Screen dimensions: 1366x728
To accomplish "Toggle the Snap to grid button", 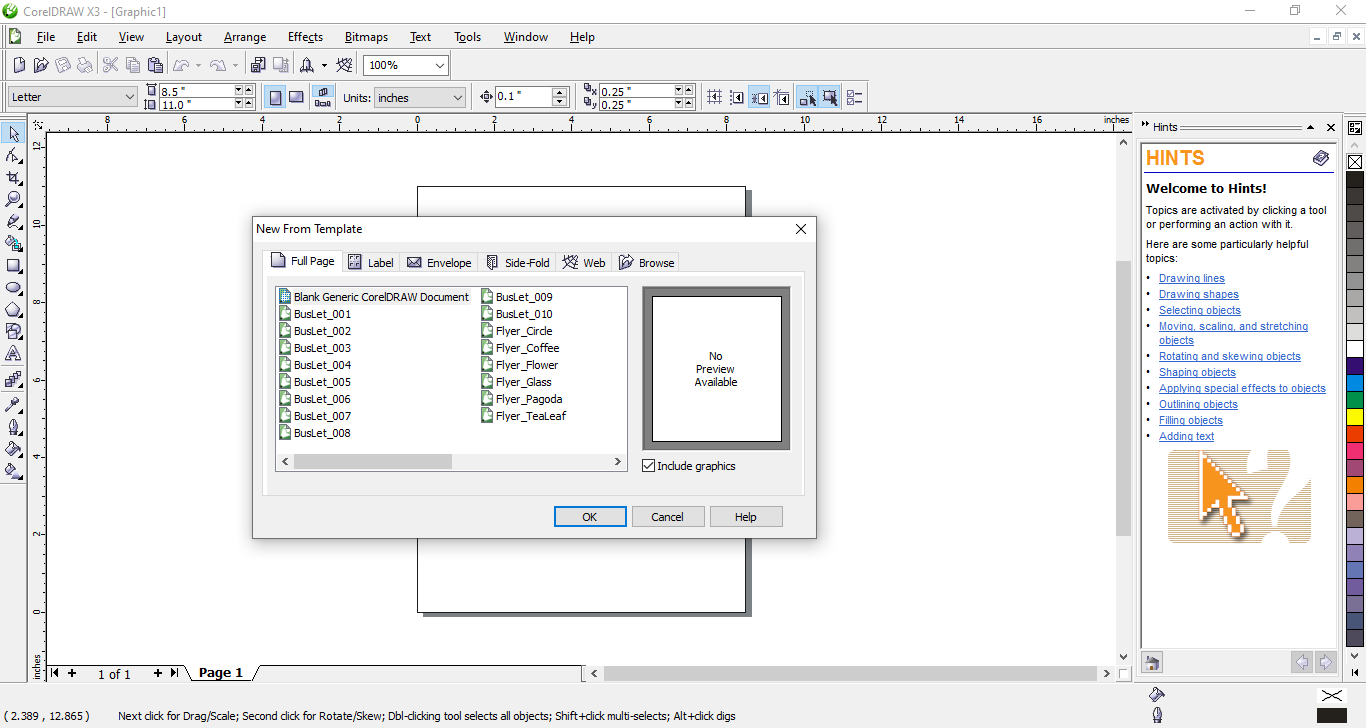I will click(714, 97).
